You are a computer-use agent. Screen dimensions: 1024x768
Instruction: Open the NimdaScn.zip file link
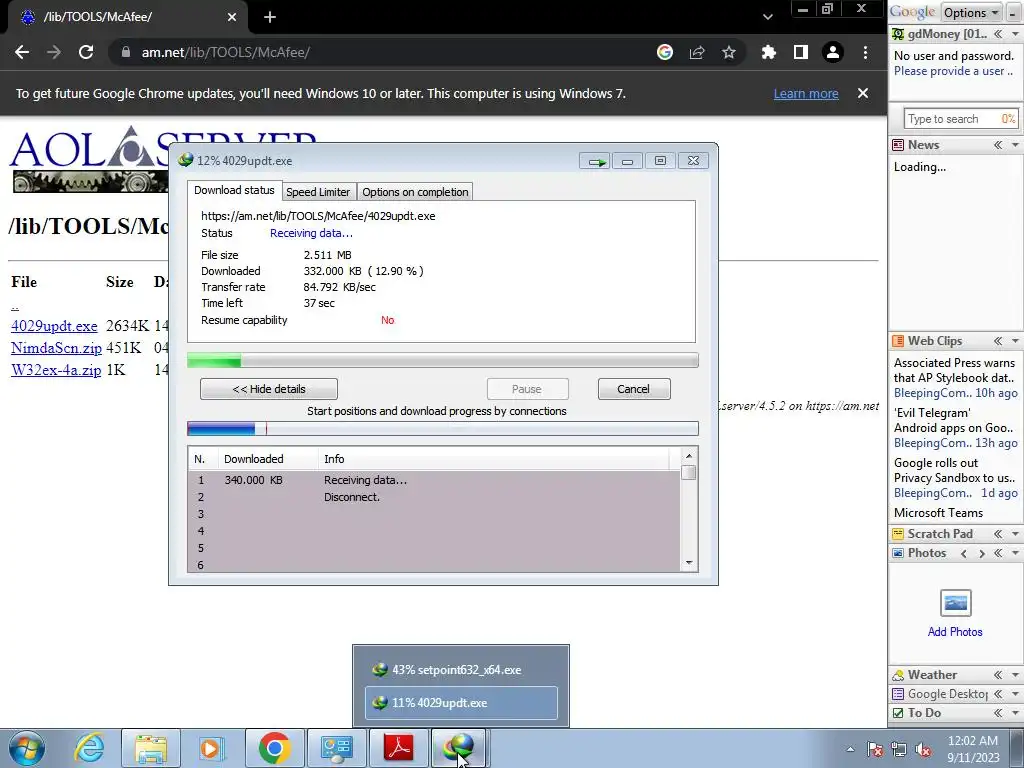56,348
